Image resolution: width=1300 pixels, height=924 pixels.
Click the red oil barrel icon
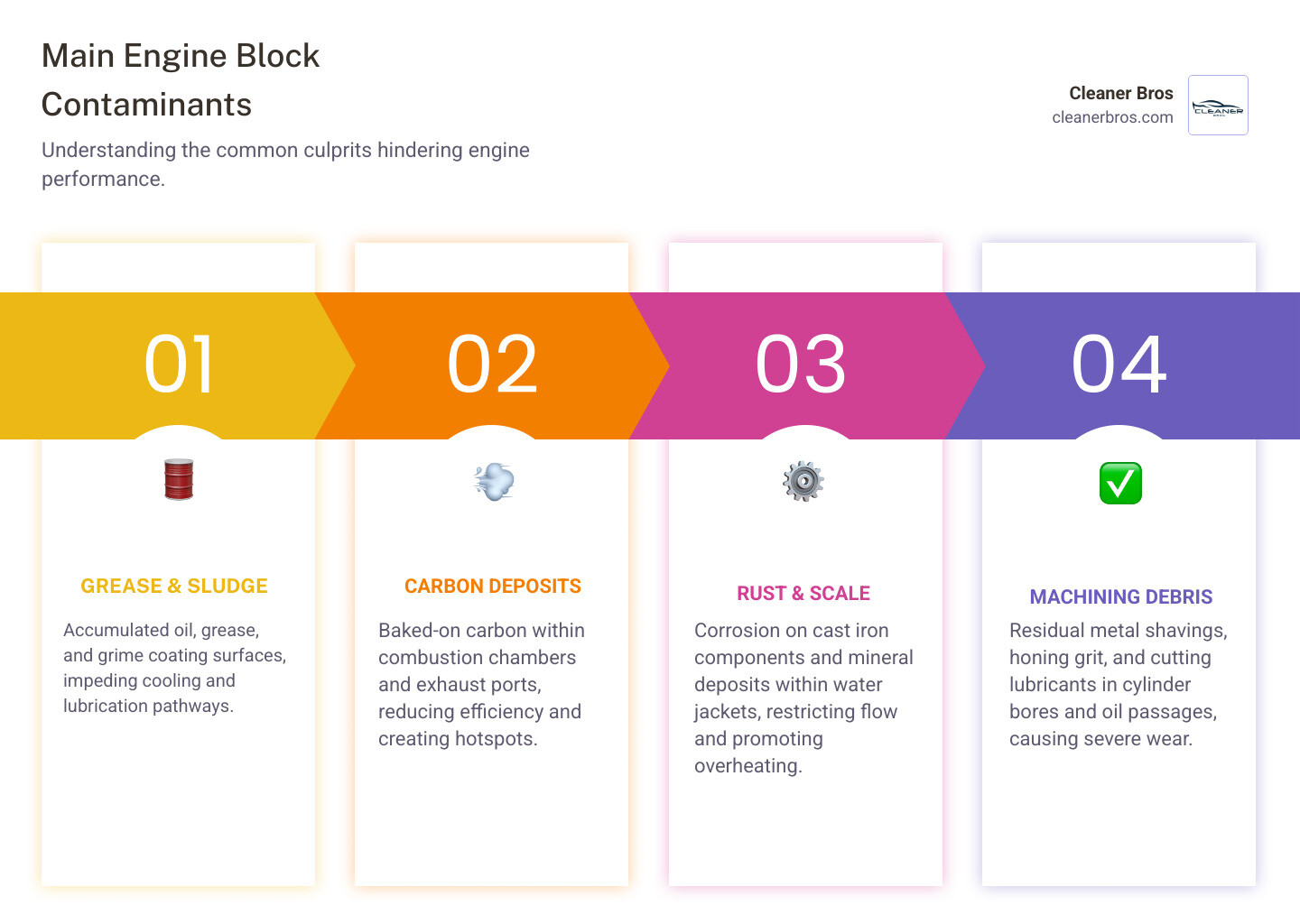click(179, 479)
